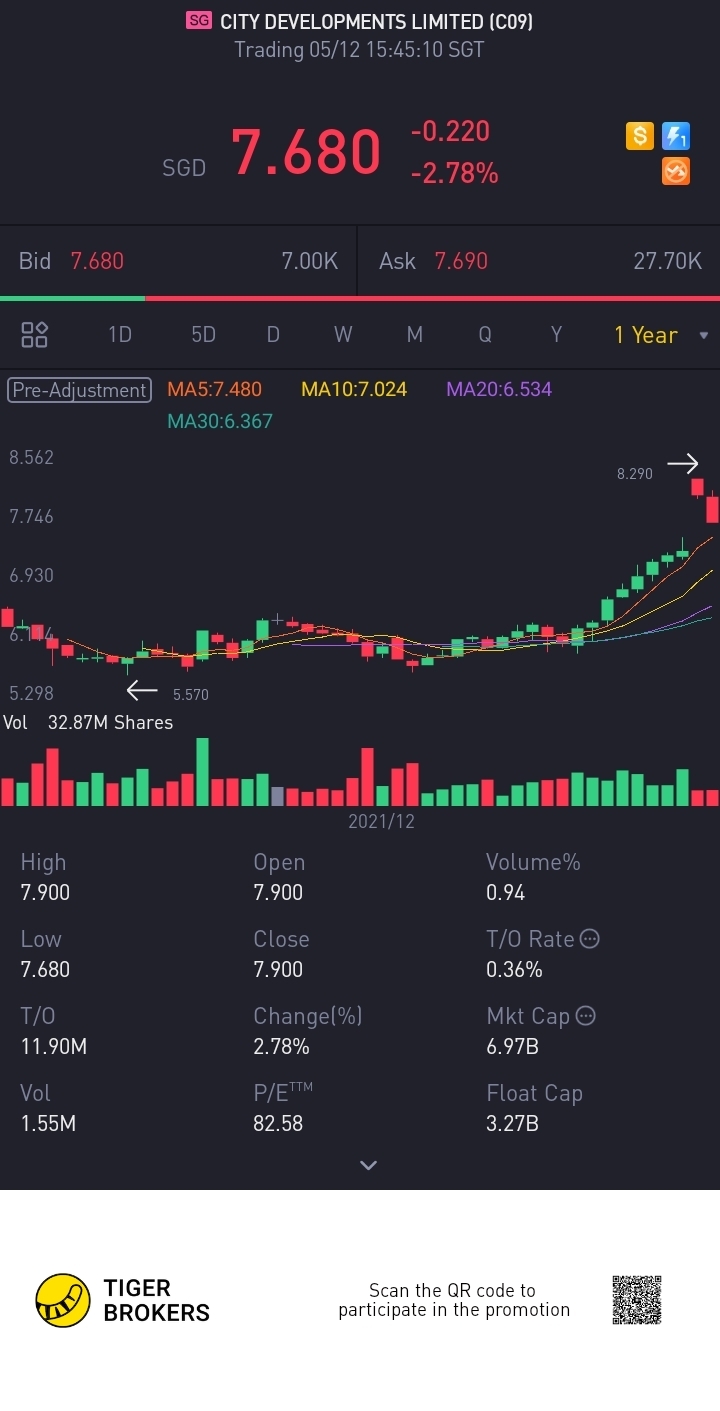The width and height of the screenshot is (720, 1411).
Task: Tap the MA10:7.024 indicator label
Action: [354, 390]
